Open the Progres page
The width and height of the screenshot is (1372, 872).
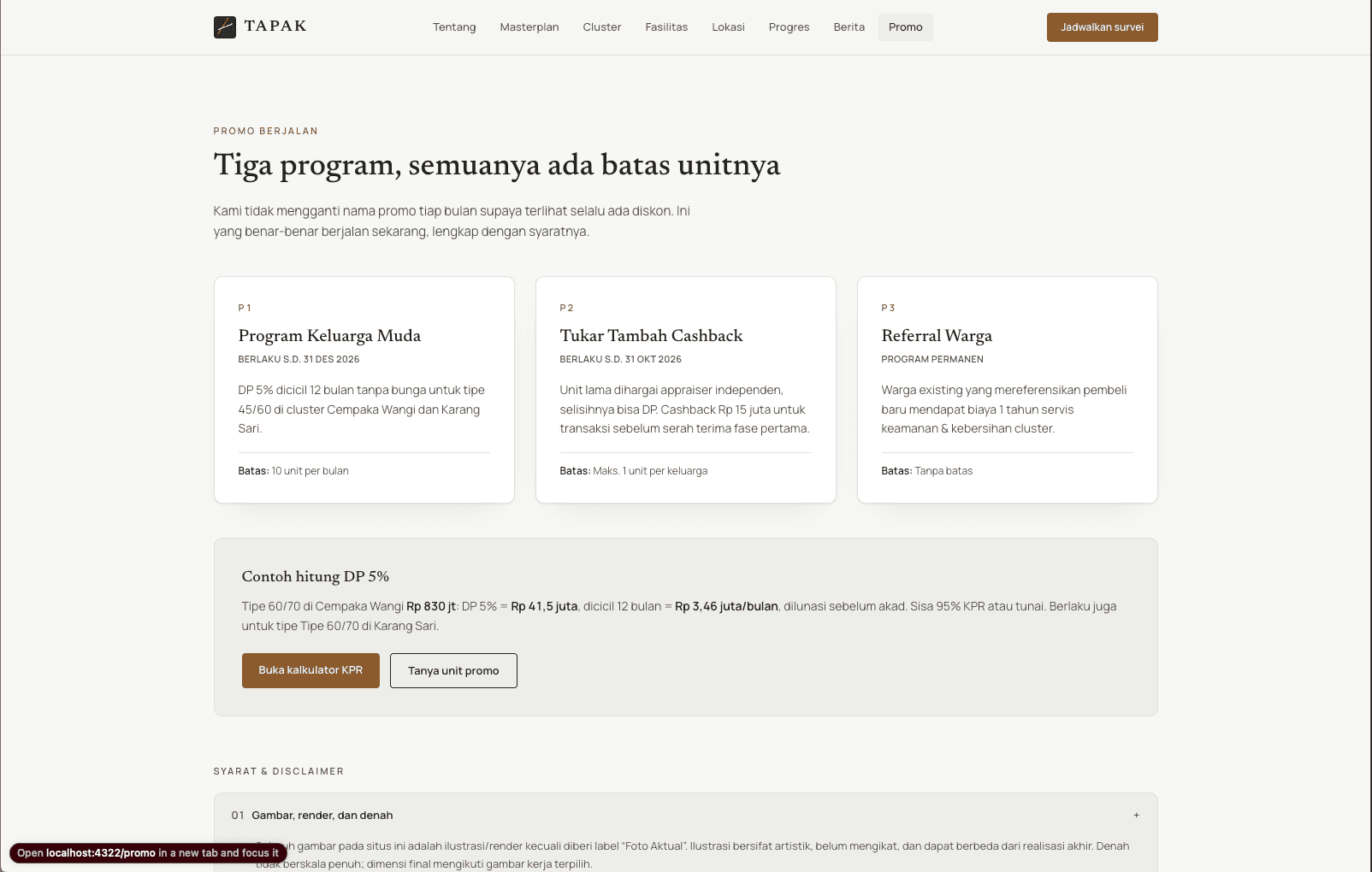(x=789, y=27)
